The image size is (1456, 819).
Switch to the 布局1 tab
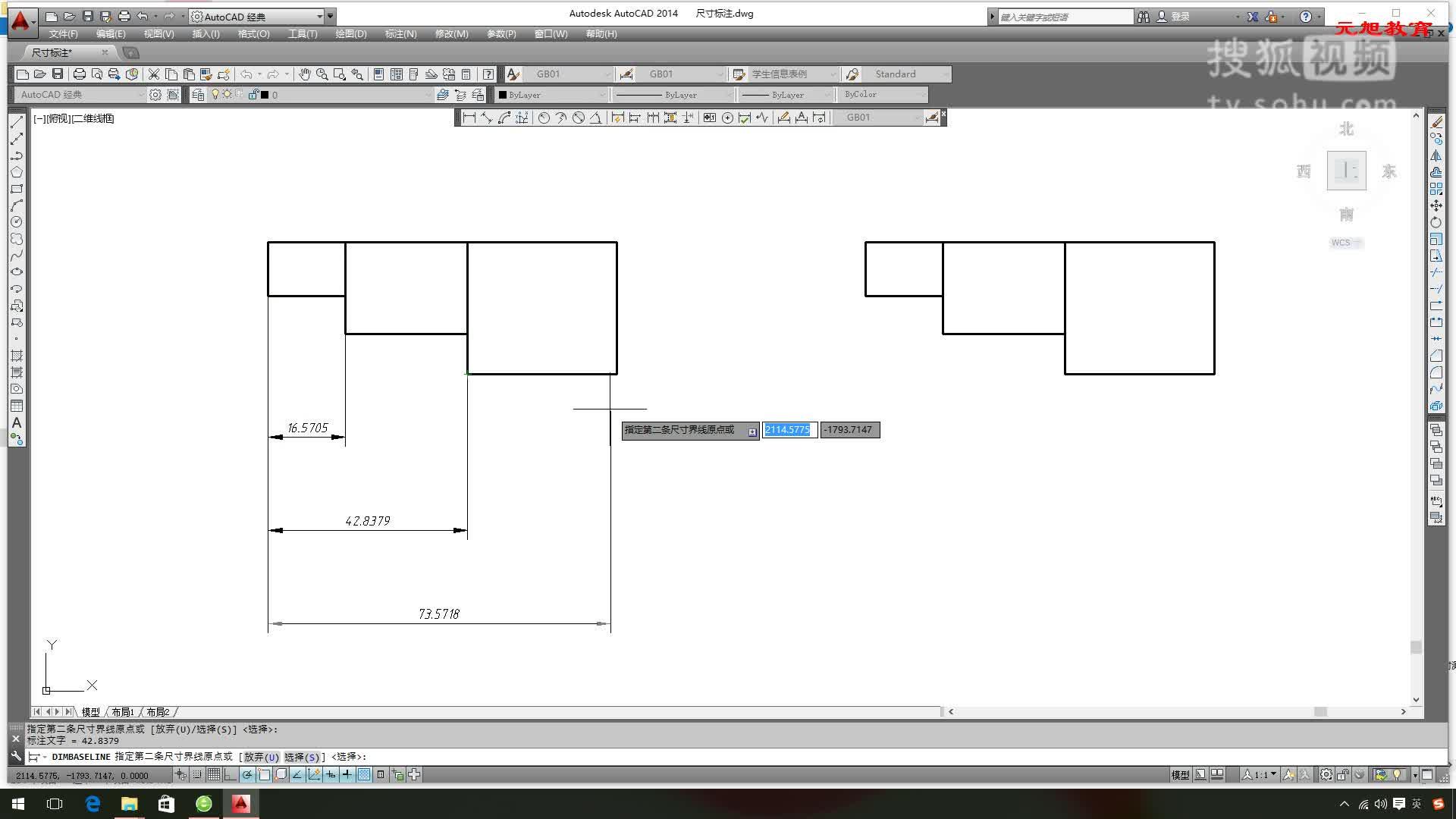click(122, 712)
